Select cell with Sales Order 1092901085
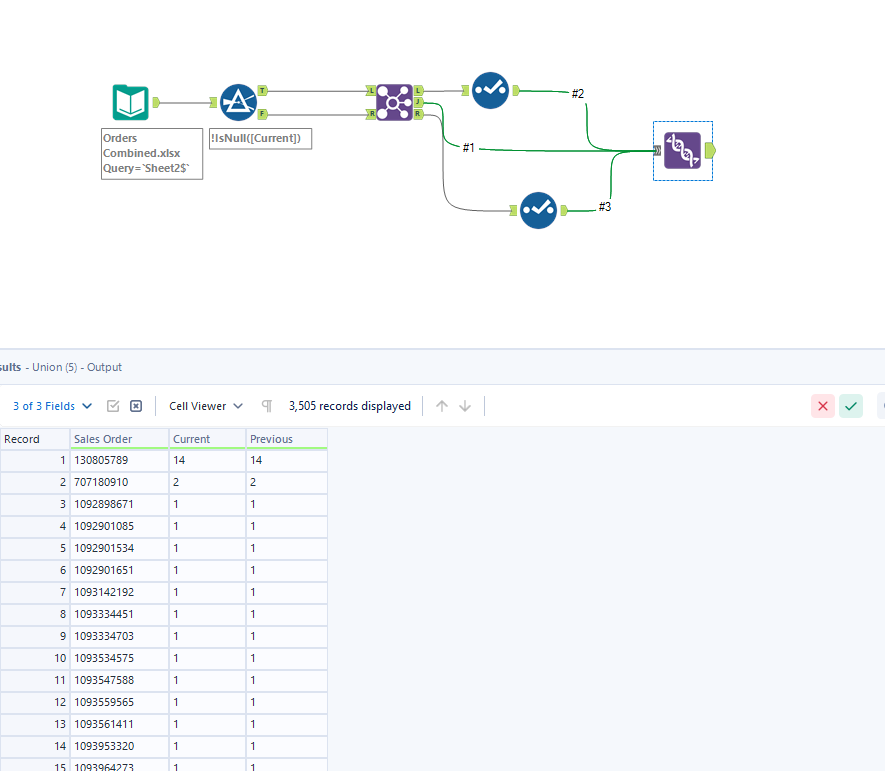Viewport: 885px width, 771px height. coord(119,527)
